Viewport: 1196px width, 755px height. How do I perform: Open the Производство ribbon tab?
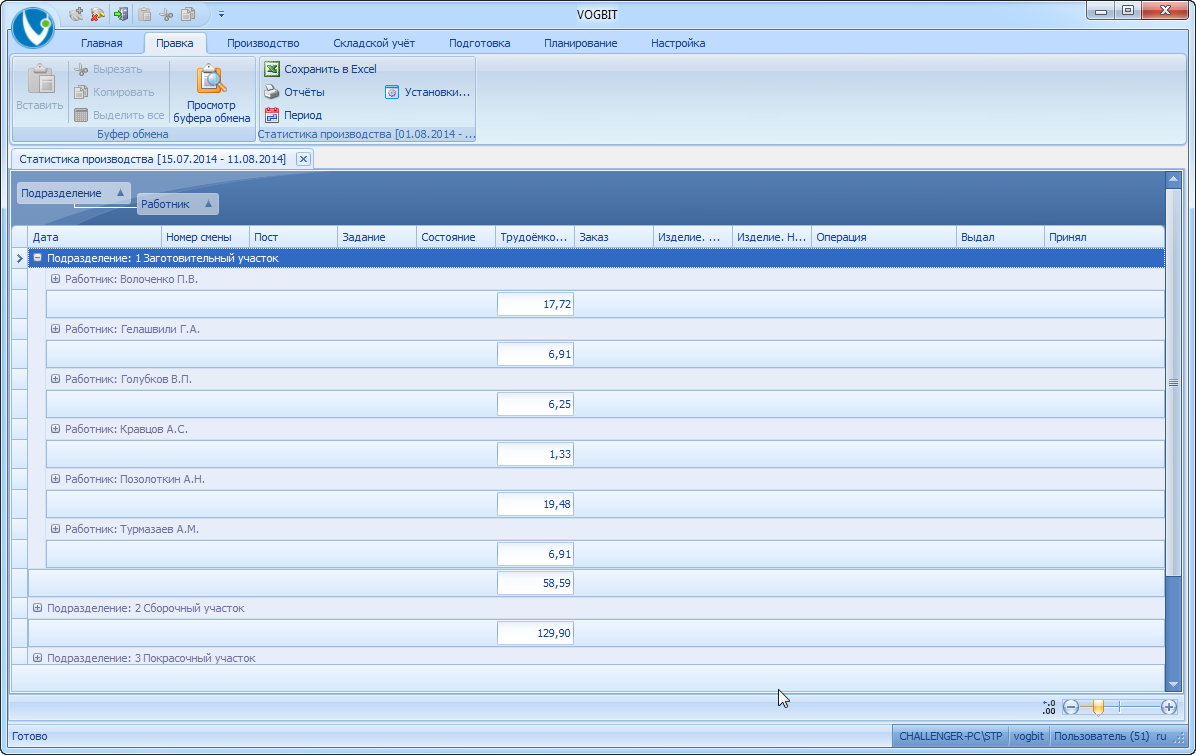263,43
